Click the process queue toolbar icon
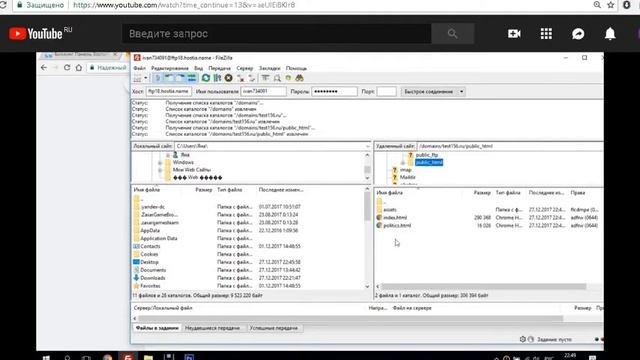Viewport: 640px width, 360px height. pos(217,78)
